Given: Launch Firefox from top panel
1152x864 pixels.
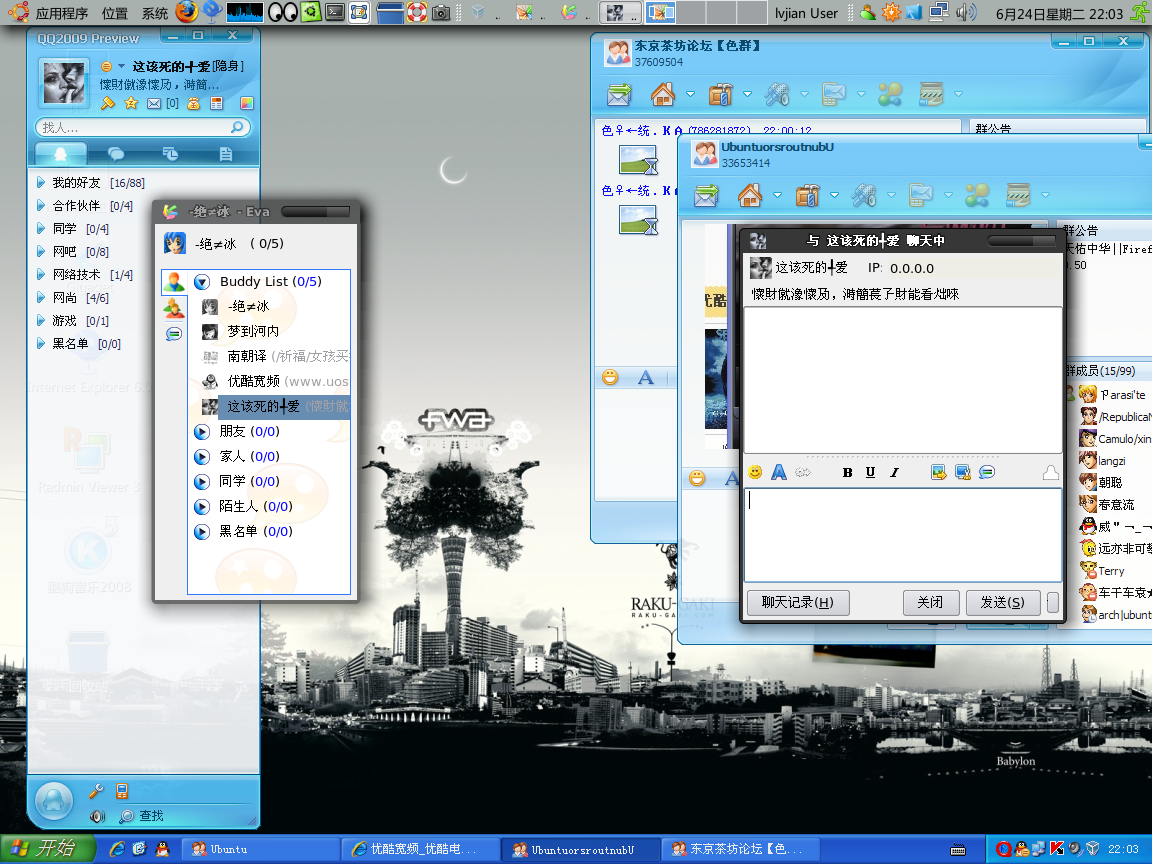Looking at the screenshot, I should [187, 12].
